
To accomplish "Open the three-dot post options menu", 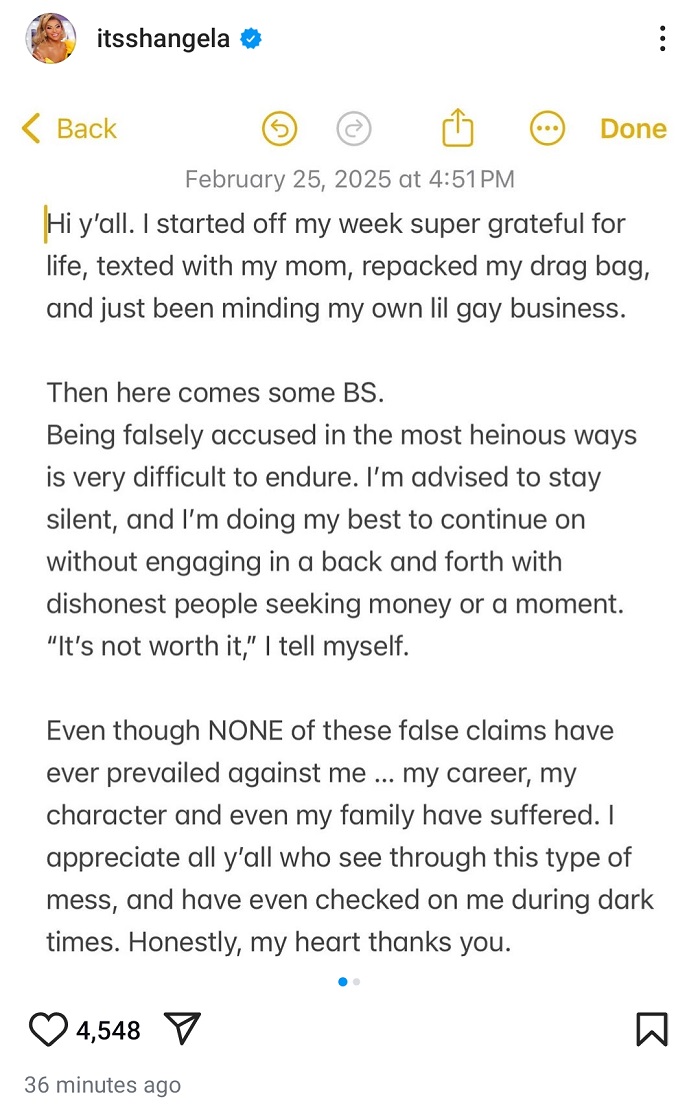I will pos(662,38).
